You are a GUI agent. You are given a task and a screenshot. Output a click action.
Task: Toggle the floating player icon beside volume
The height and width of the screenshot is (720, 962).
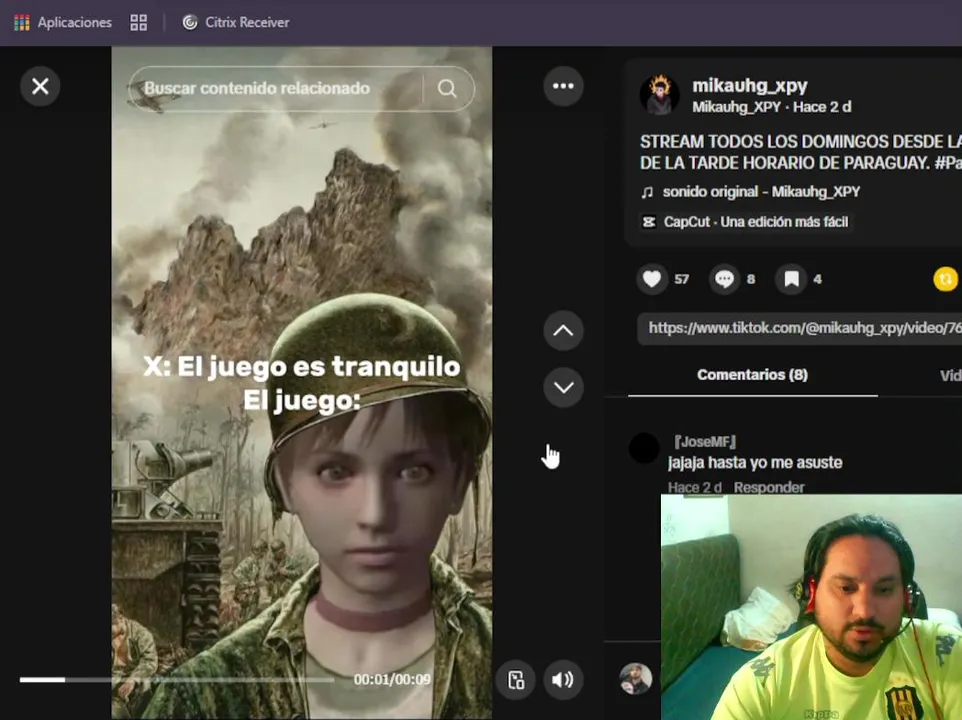515,680
